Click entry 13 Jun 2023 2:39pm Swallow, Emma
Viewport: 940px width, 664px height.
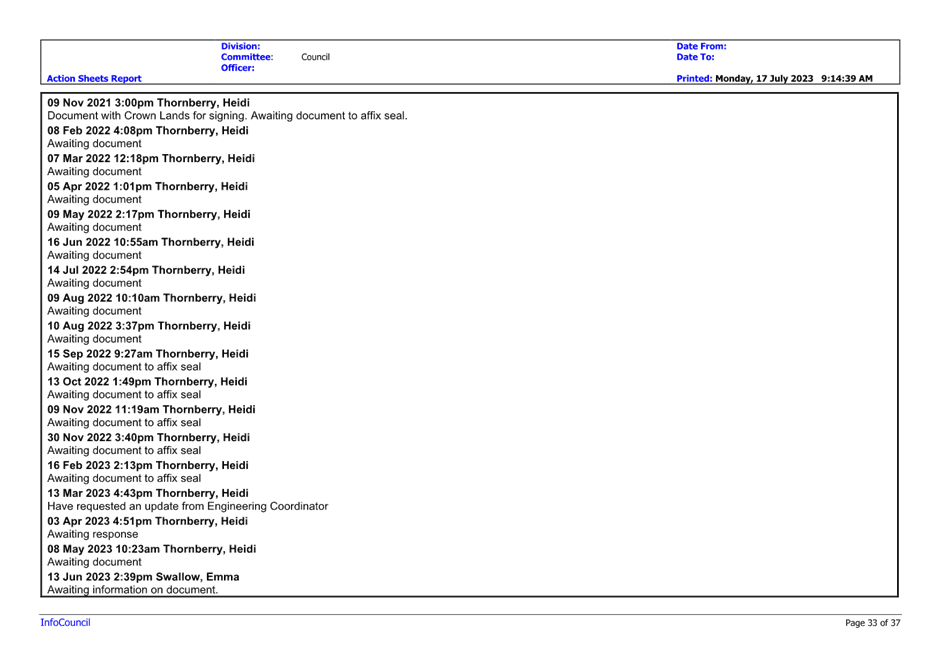[143, 577]
